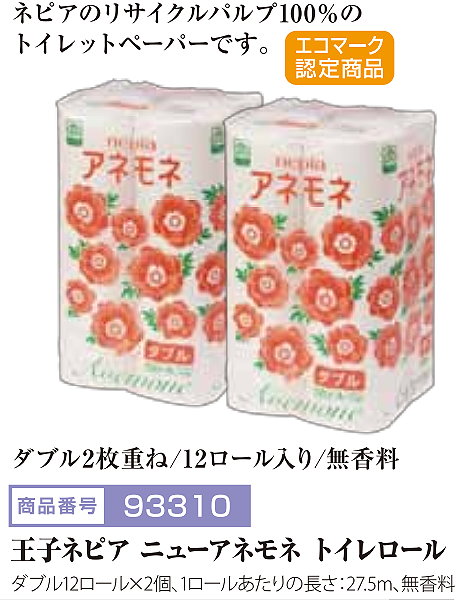Click the アネモネ logo on right package
This screenshot has width=460, height=600.
[302, 189]
